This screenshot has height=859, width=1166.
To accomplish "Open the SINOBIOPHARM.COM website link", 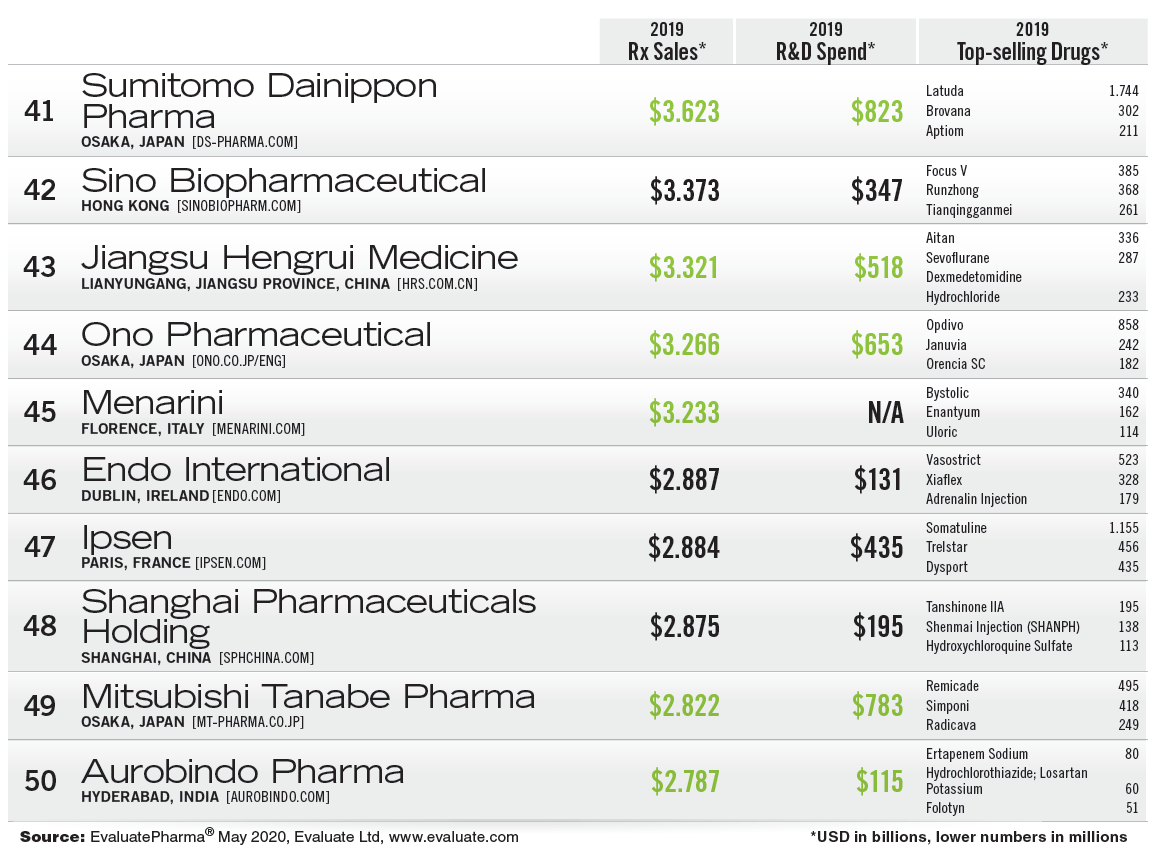I will [239, 206].
